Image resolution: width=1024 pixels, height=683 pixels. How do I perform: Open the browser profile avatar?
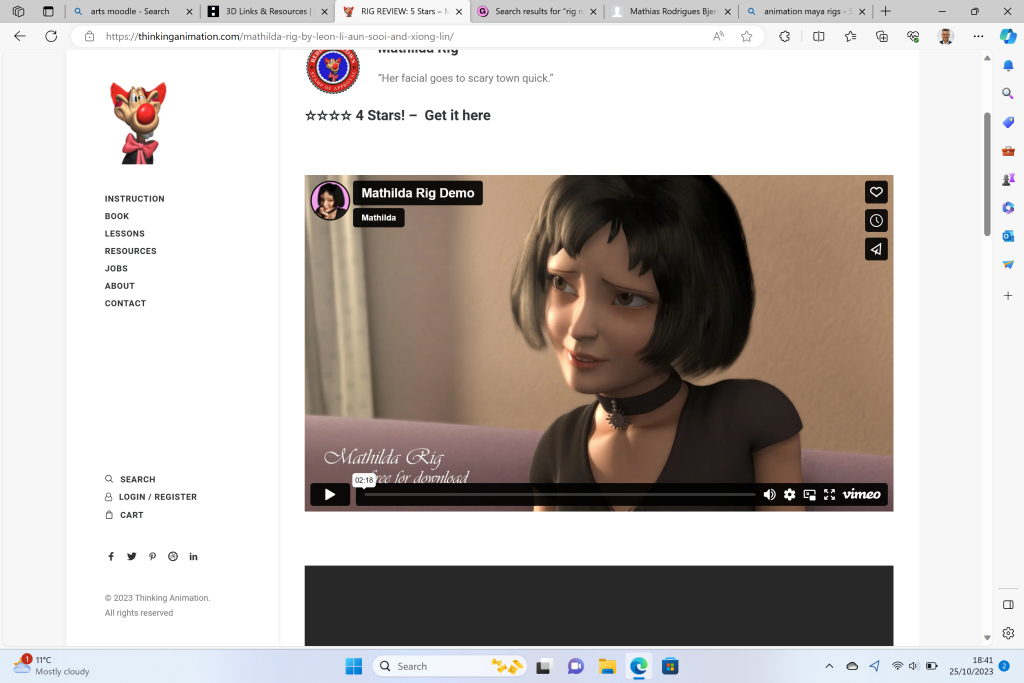click(946, 37)
